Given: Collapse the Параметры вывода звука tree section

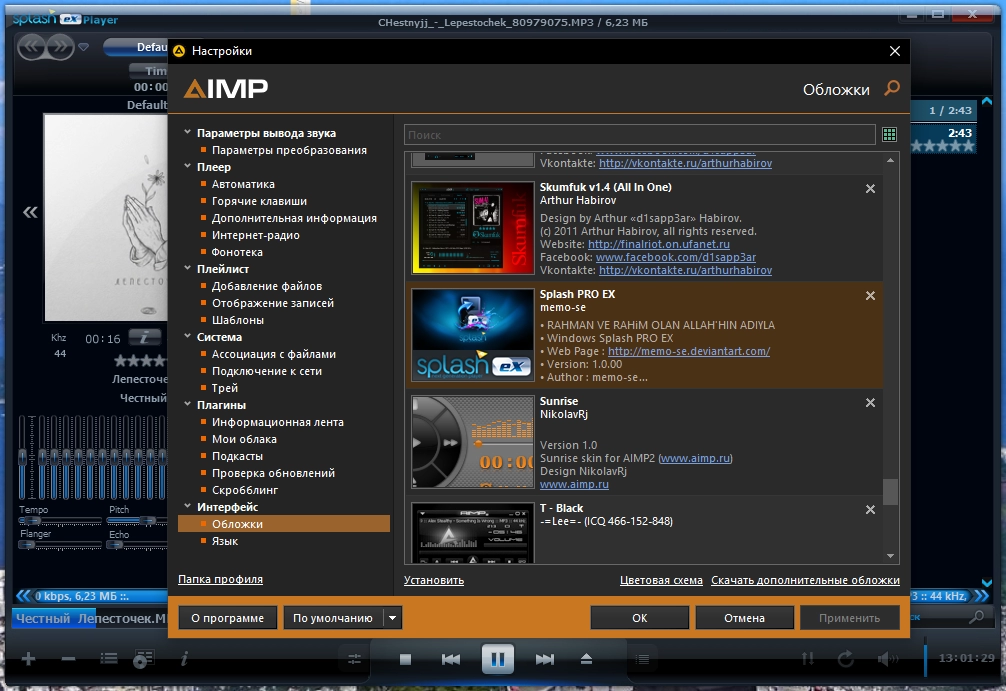Looking at the screenshot, I should click(187, 132).
